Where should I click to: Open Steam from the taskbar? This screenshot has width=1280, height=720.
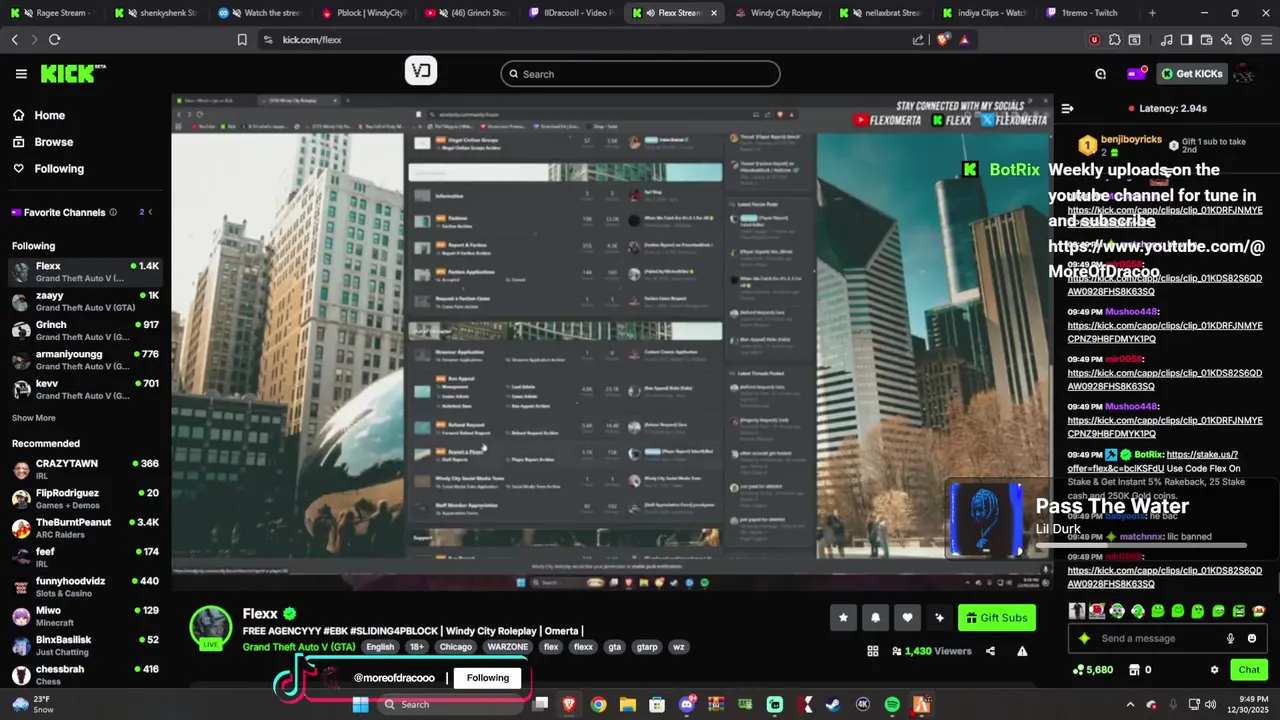[832, 705]
